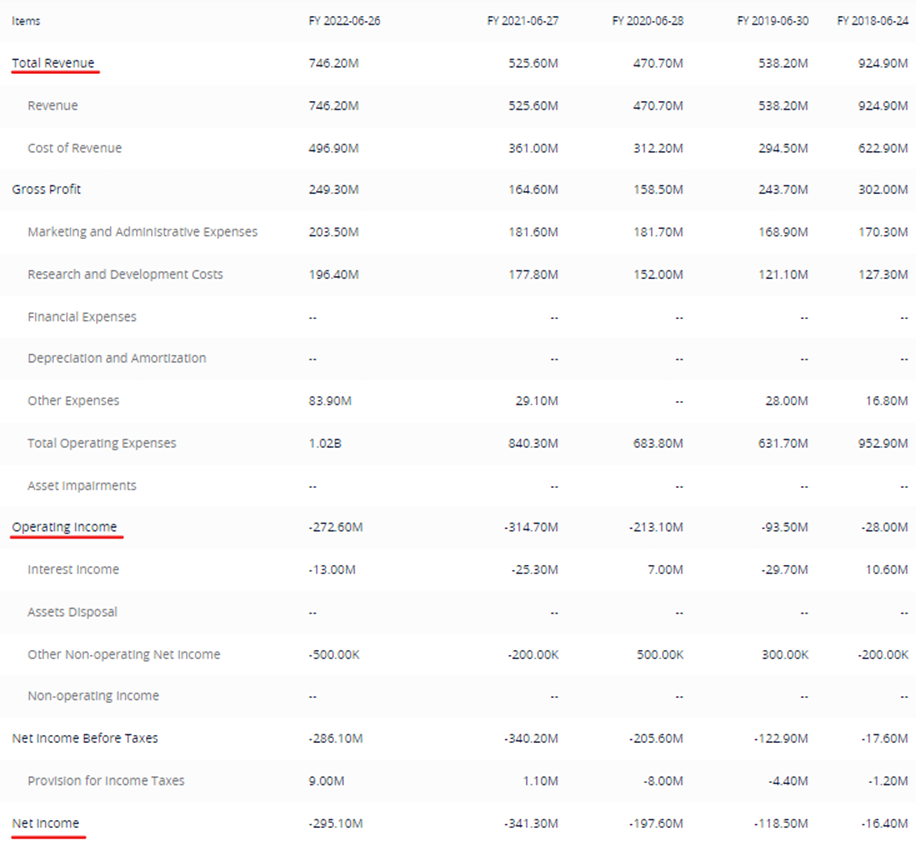Select the Non-operating Income label

pos(93,696)
